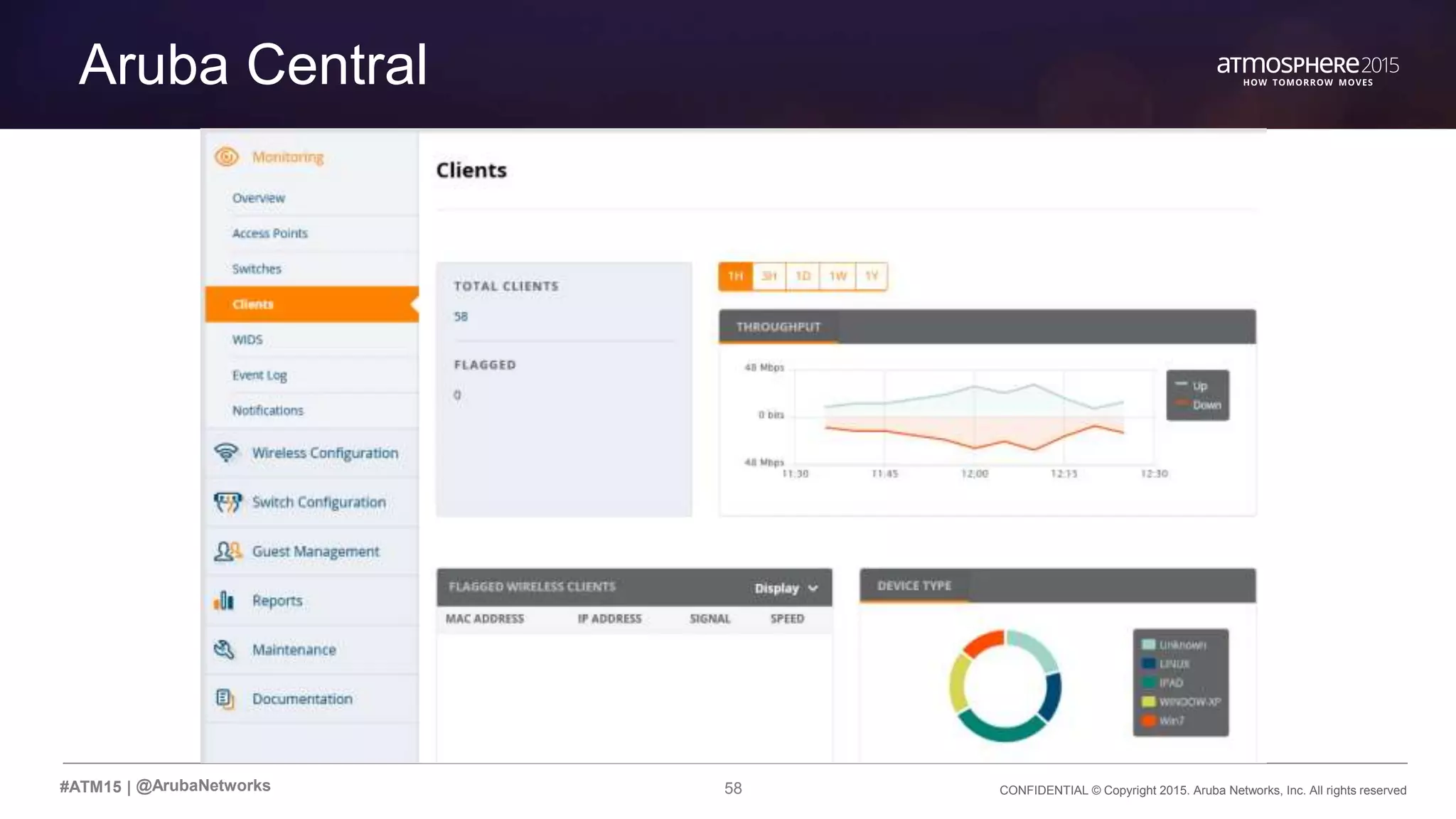Click the Flagged label in summary card
1456x819 pixels.
click(x=485, y=365)
